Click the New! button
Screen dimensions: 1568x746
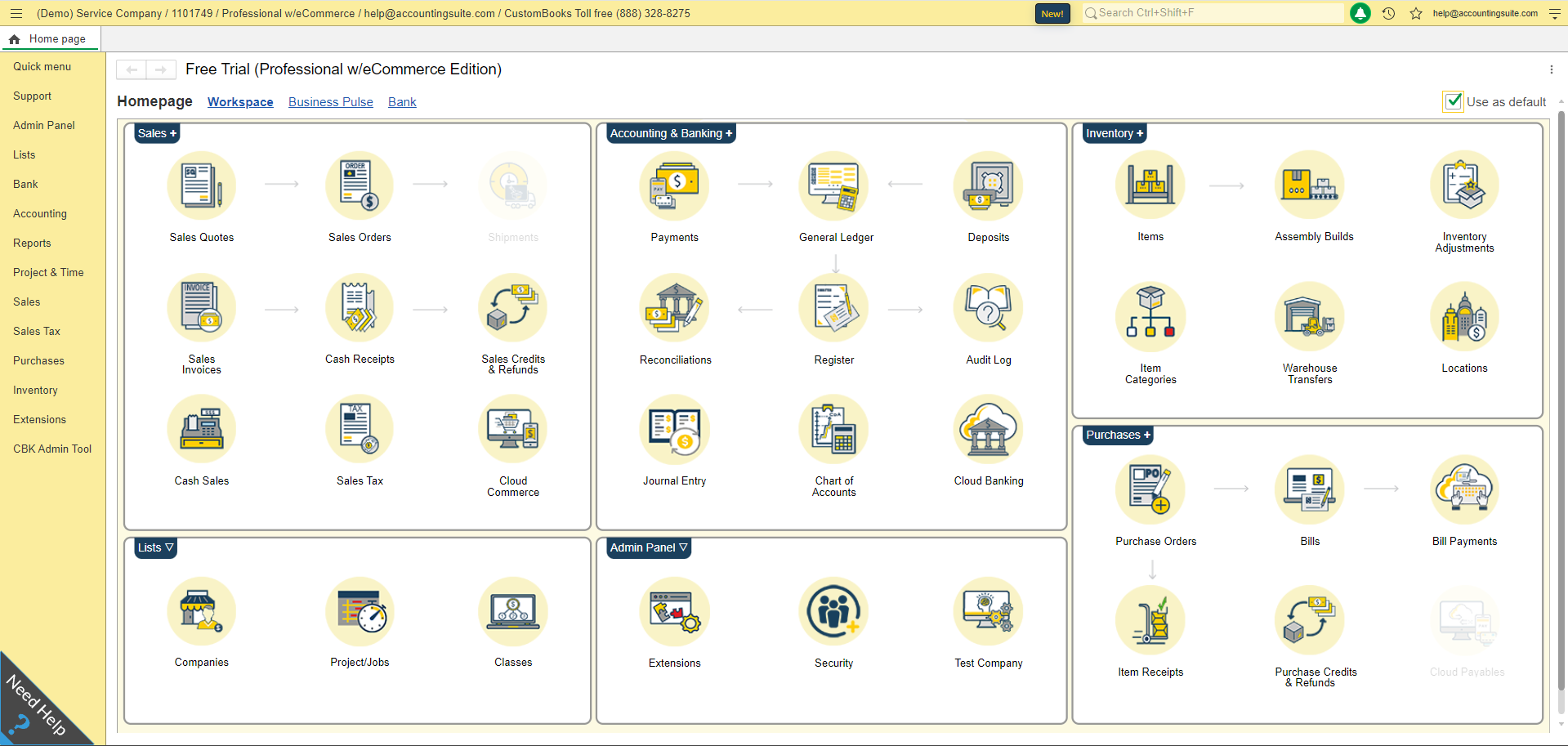point(1052,13)
